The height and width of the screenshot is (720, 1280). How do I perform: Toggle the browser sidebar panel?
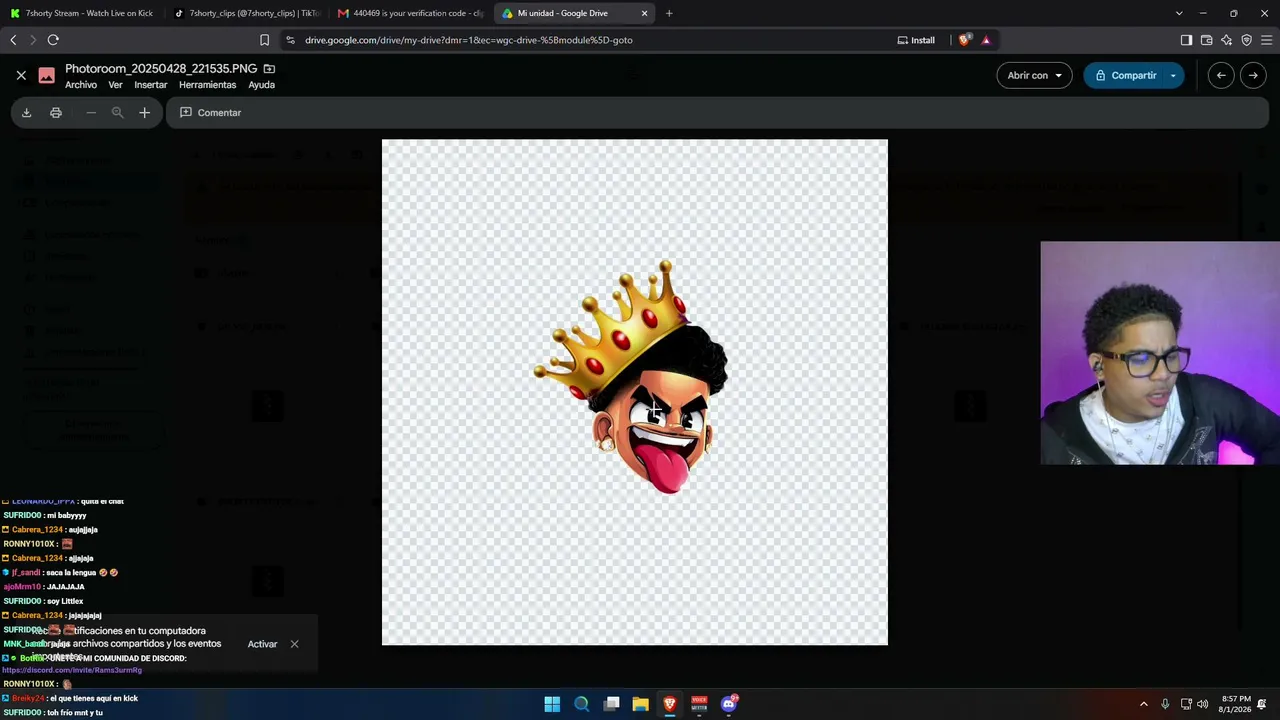(1186, 40)
